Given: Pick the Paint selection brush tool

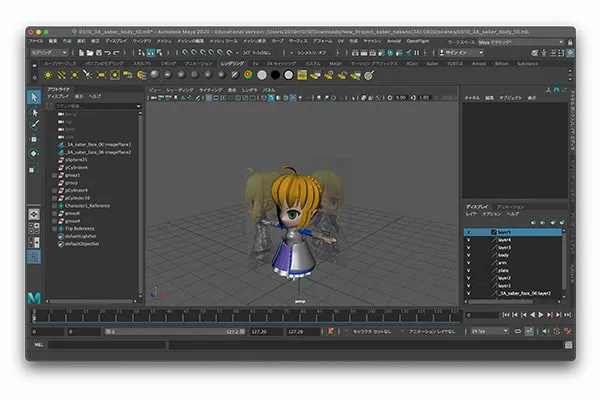Looking at the screenshot, I should (34, 125).
